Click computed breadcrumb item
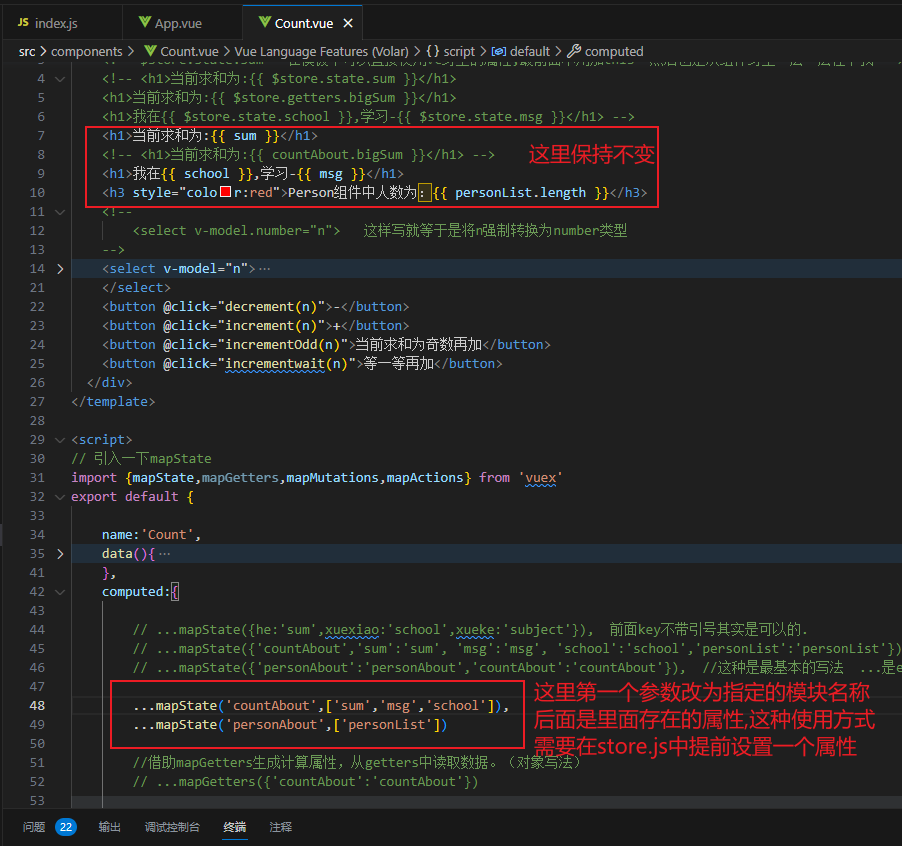 coord(614,52)
